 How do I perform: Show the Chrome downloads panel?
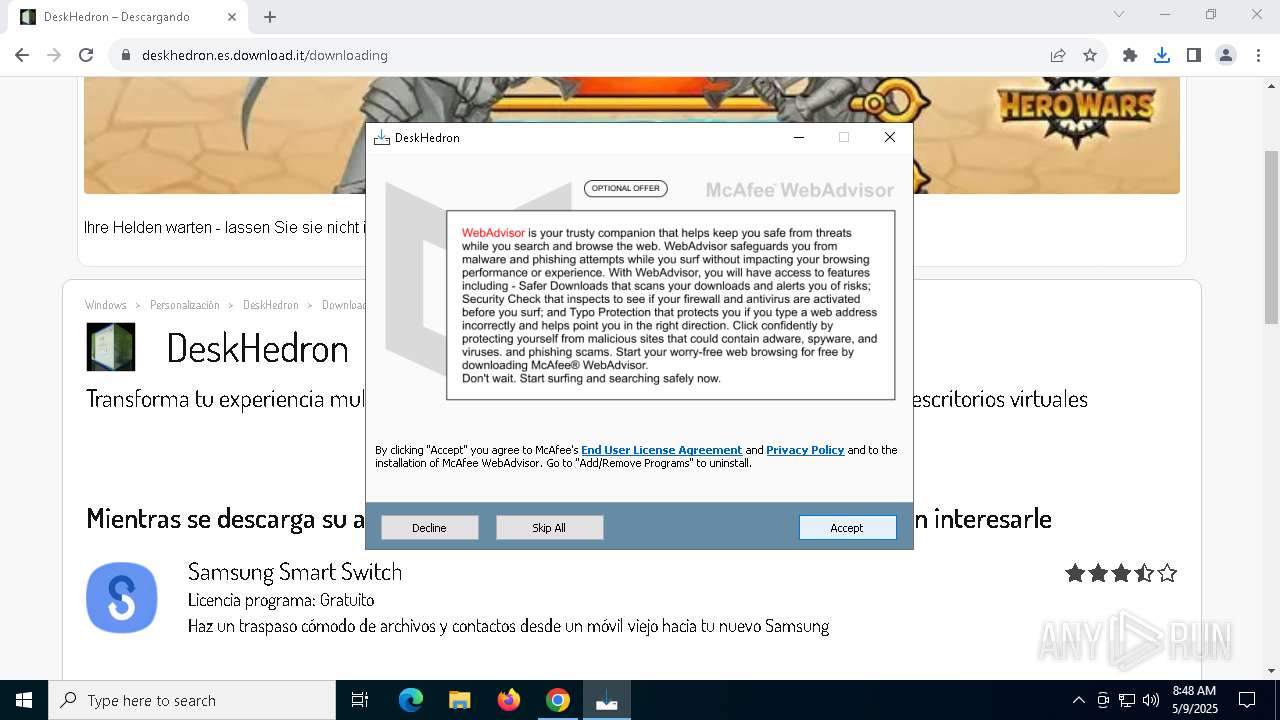1162,55
